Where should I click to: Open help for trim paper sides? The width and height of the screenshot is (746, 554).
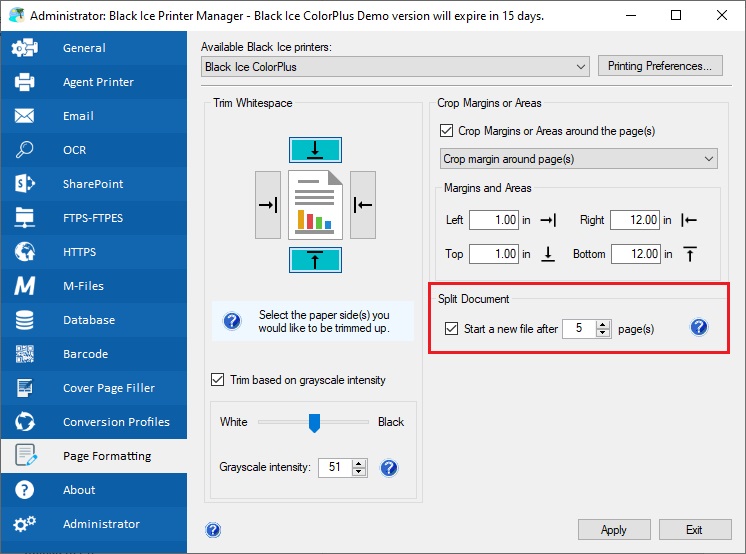232,321
